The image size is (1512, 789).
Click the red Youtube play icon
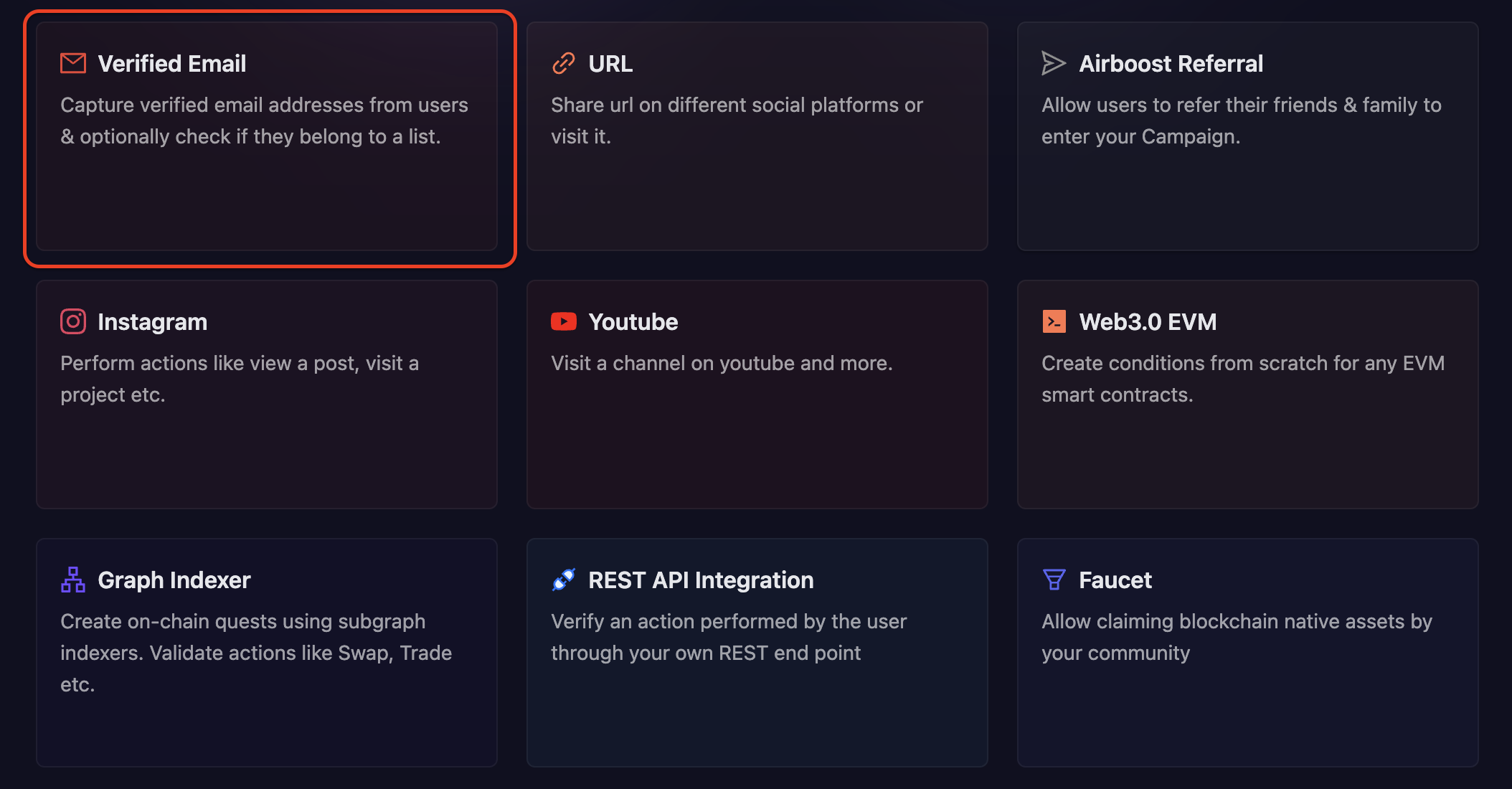(x=563, y=321)
